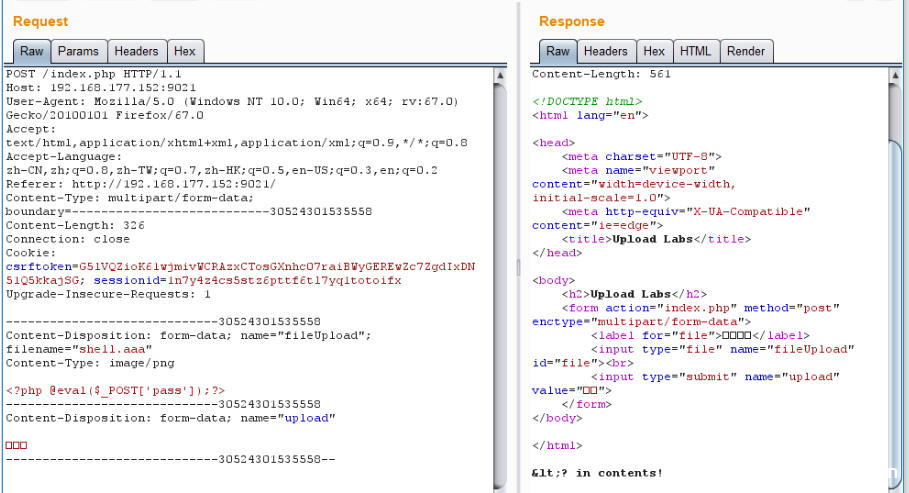Open the request Headers tab
The width and height of the screenshot is (909, 493).
pyautogui.click(x=136, y=51)
